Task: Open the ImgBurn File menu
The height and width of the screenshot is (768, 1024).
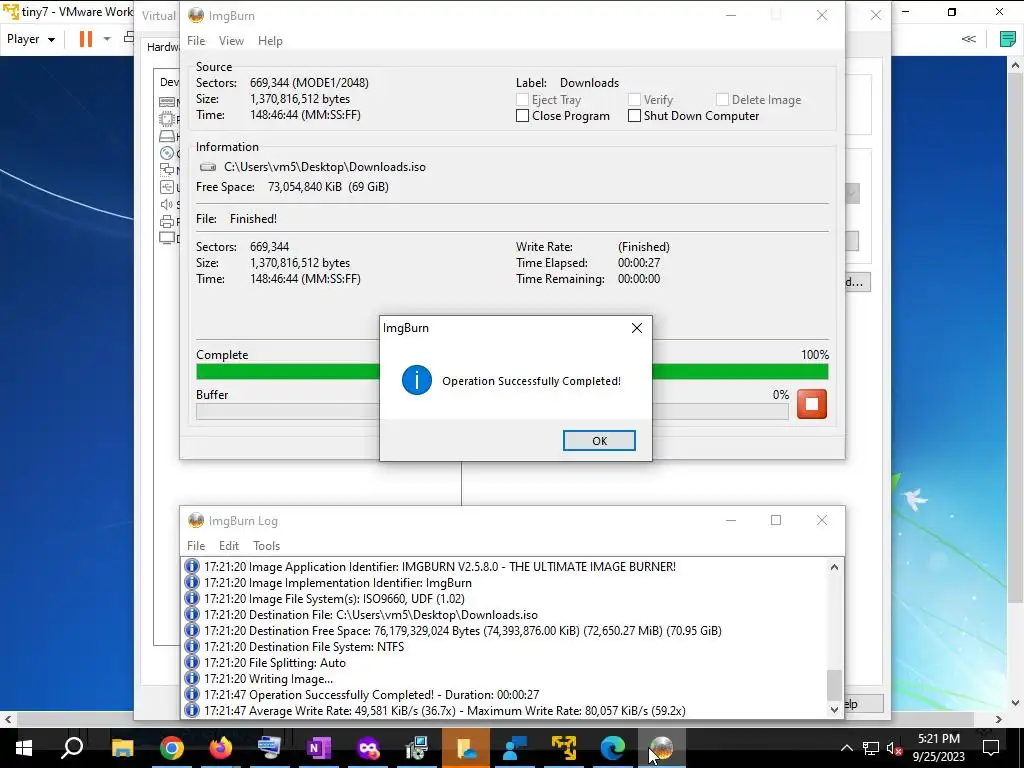Action: click(x=196, y=40)
